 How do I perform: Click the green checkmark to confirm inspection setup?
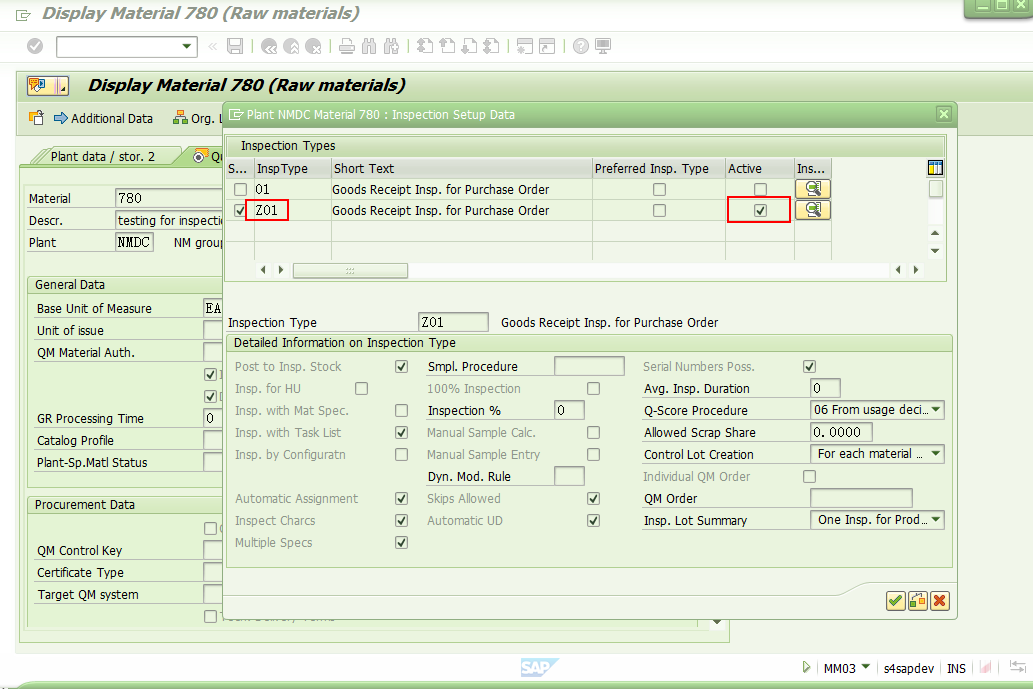pyautogui.click(x=896, y=601)
